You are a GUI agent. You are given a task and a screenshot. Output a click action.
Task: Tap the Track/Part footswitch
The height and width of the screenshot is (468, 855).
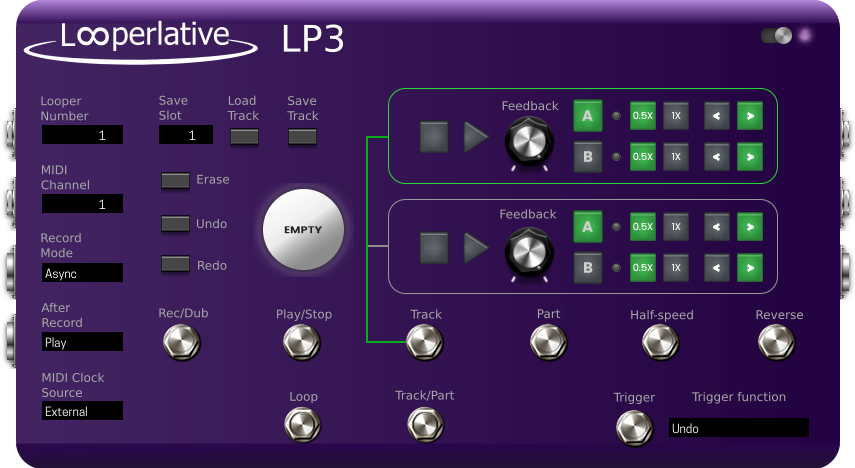click(x=425, y=425)
